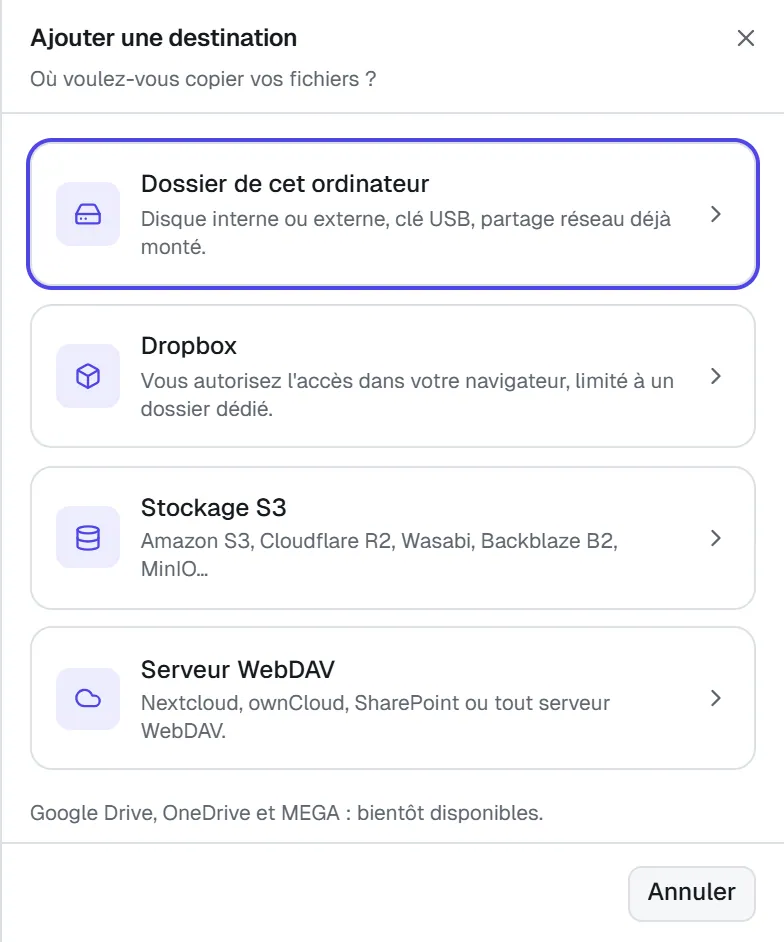
Task: Click the Dropbox cube icon
Action: click(88, 376)
